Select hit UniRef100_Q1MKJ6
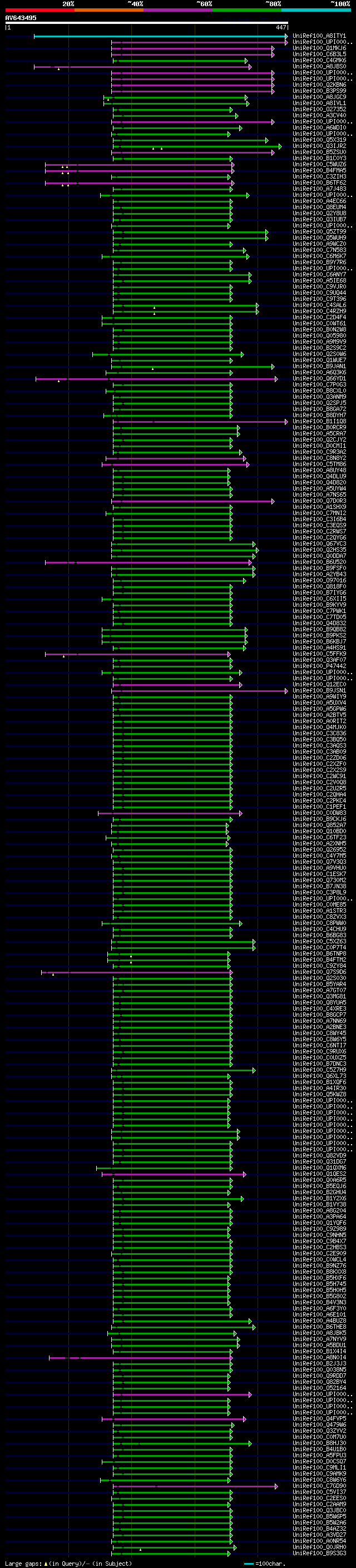 [x=319, y=49]
